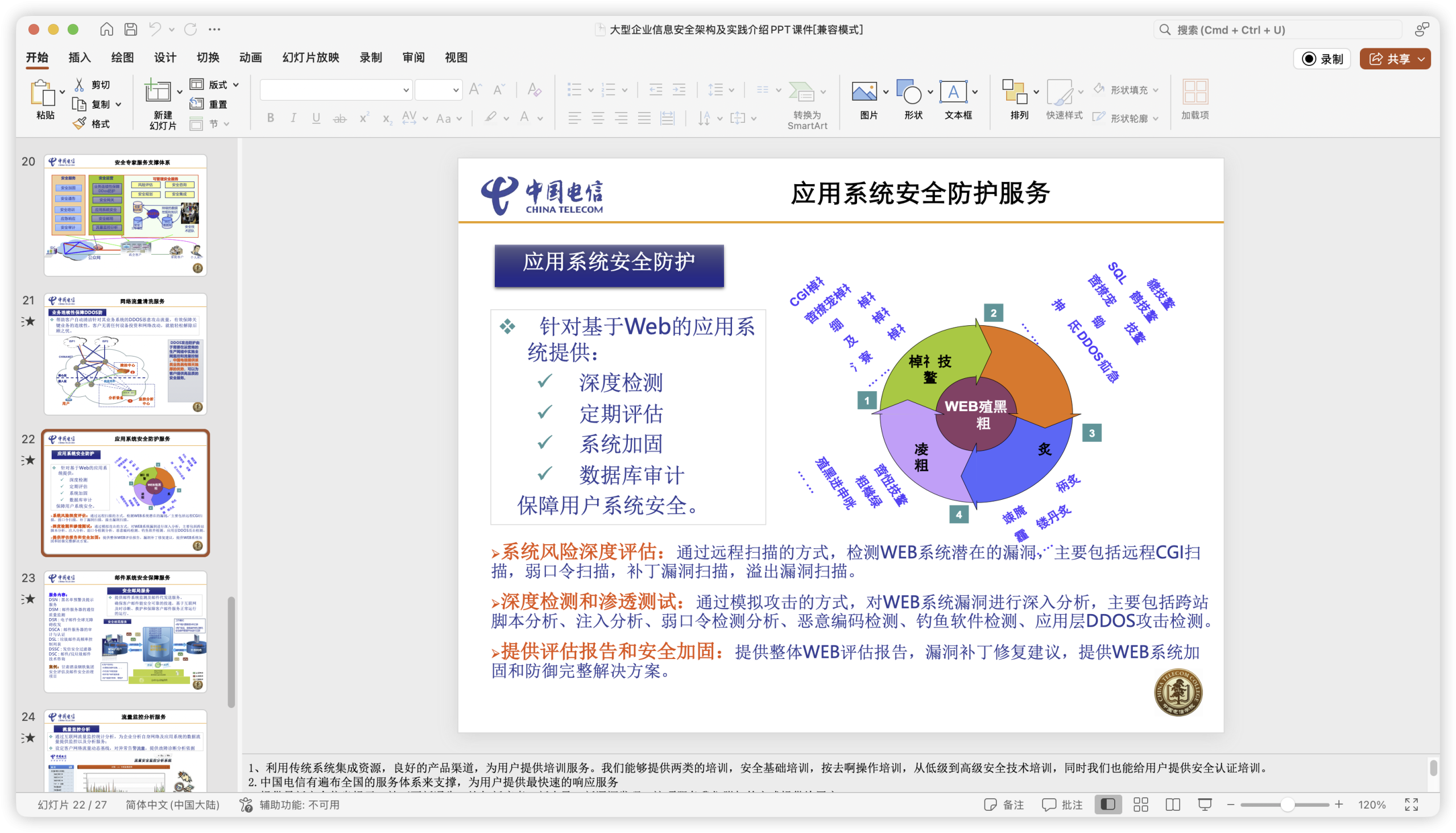Open the Design (设计) ribbon tab
1456x833 pixels.
[165, 57]
